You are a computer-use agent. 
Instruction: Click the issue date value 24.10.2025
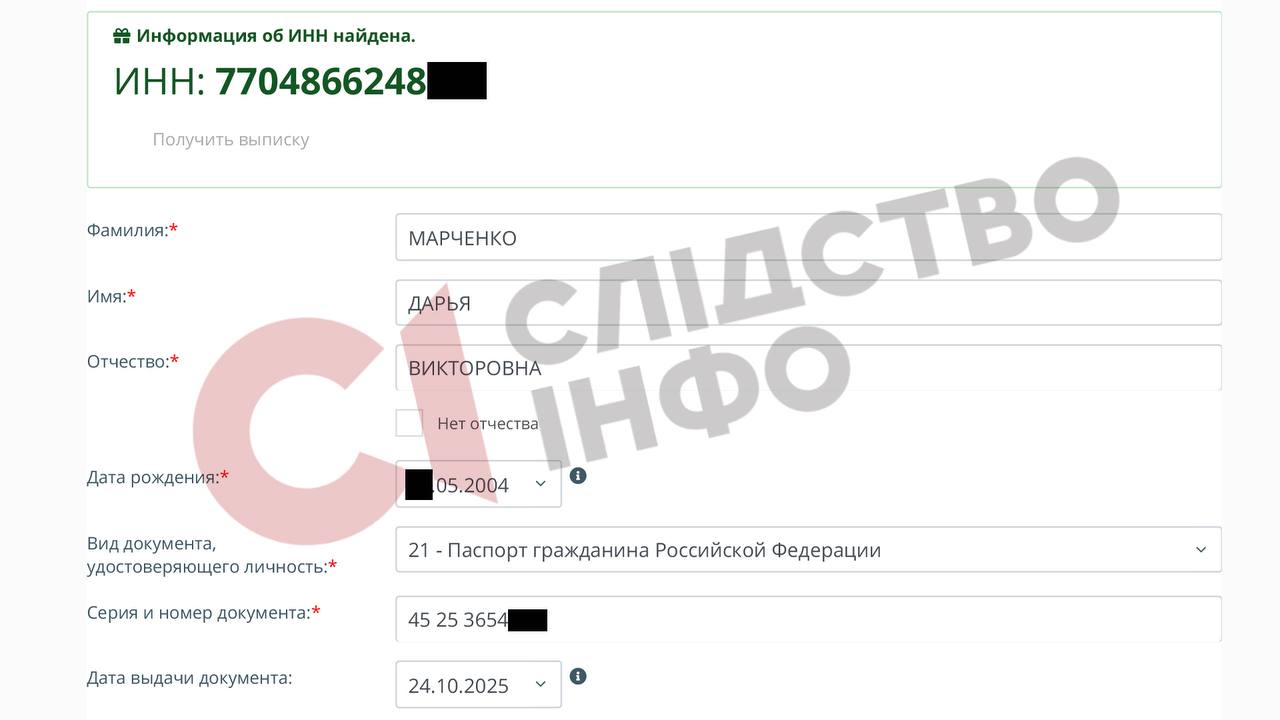pyautogui.click(x=458, y=685)
